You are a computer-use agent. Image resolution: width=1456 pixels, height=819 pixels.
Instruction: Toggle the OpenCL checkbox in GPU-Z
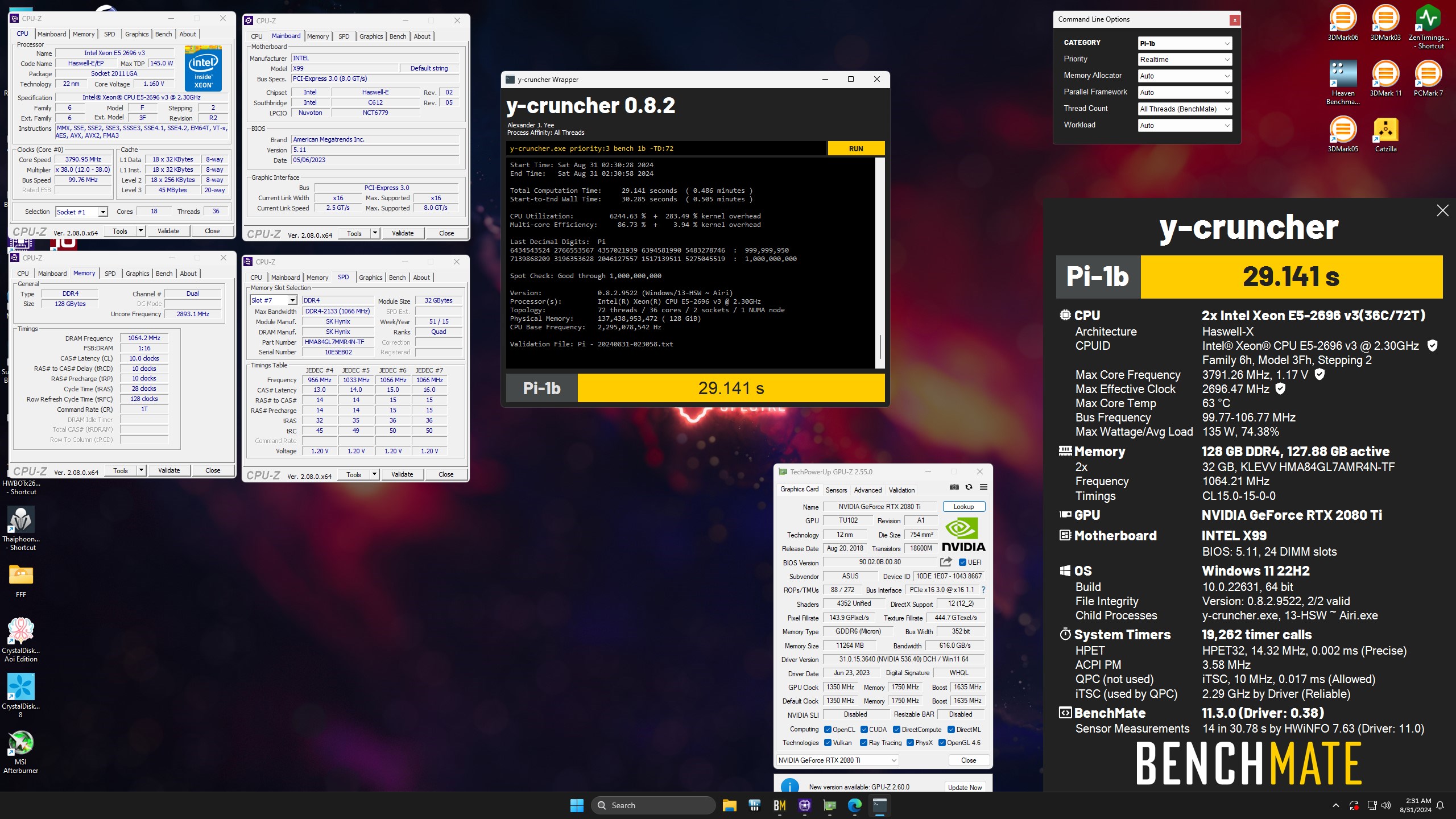pyautogui.click(x=828, y=730)
